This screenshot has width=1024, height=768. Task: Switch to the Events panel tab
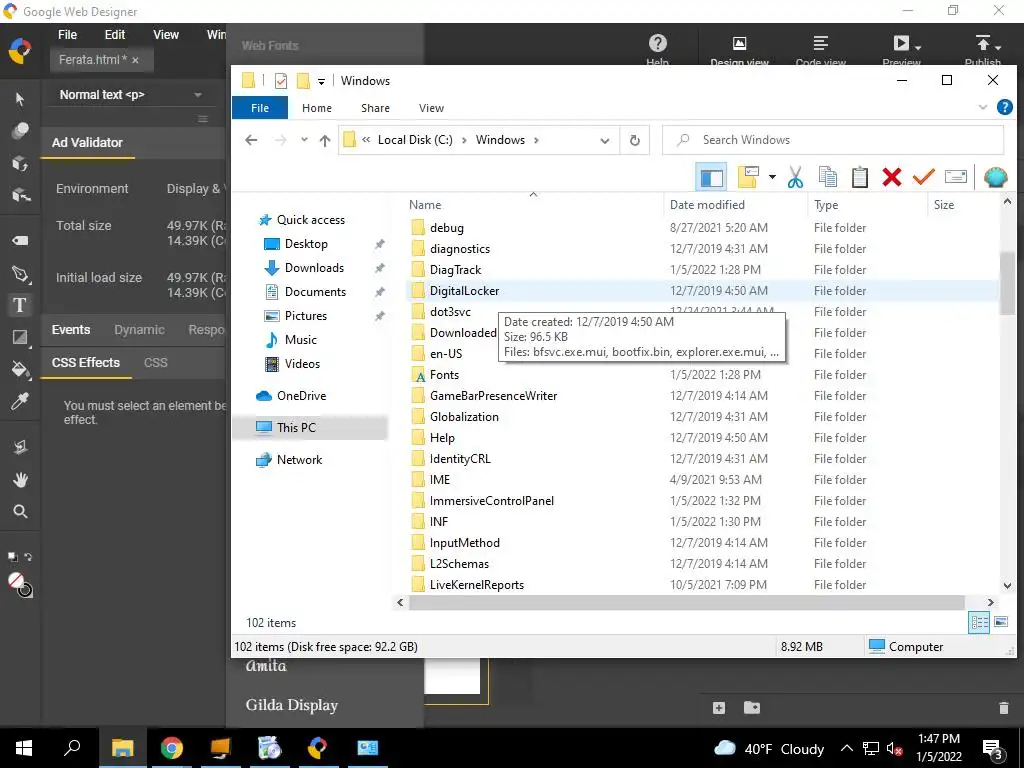pyautogui.click(x=71, y=330)
